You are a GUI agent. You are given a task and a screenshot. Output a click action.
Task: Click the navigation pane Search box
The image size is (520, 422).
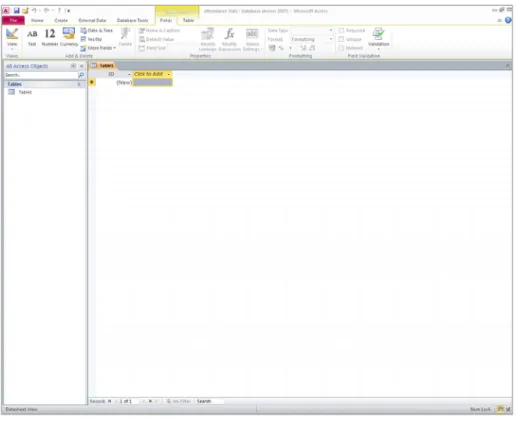[x=41, y=75]
